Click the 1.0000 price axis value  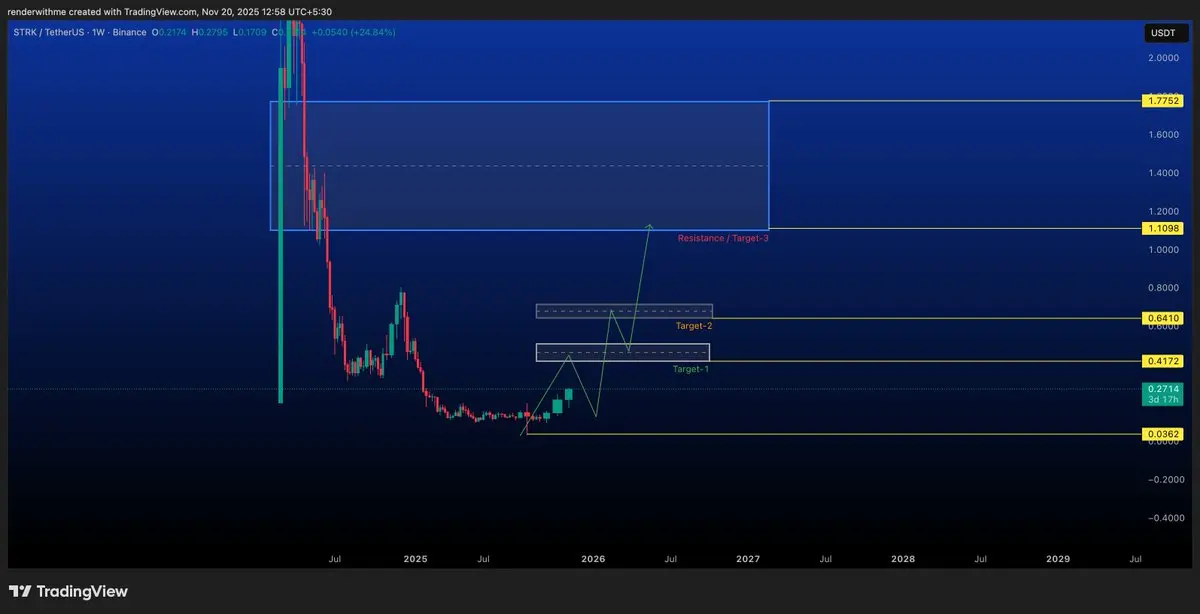(x=1165, y=250)
